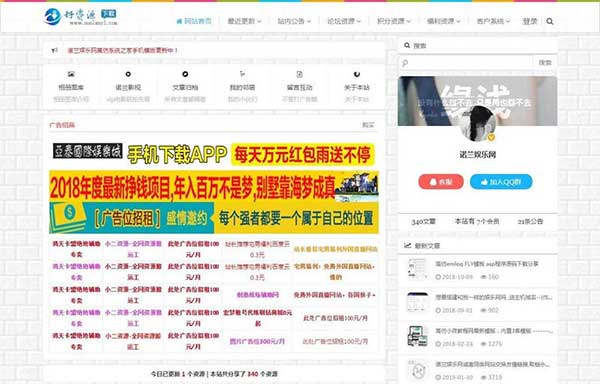Click the profile avatar in the sidebar
Screen dimensions: 600x384
[x=477, y=124]
